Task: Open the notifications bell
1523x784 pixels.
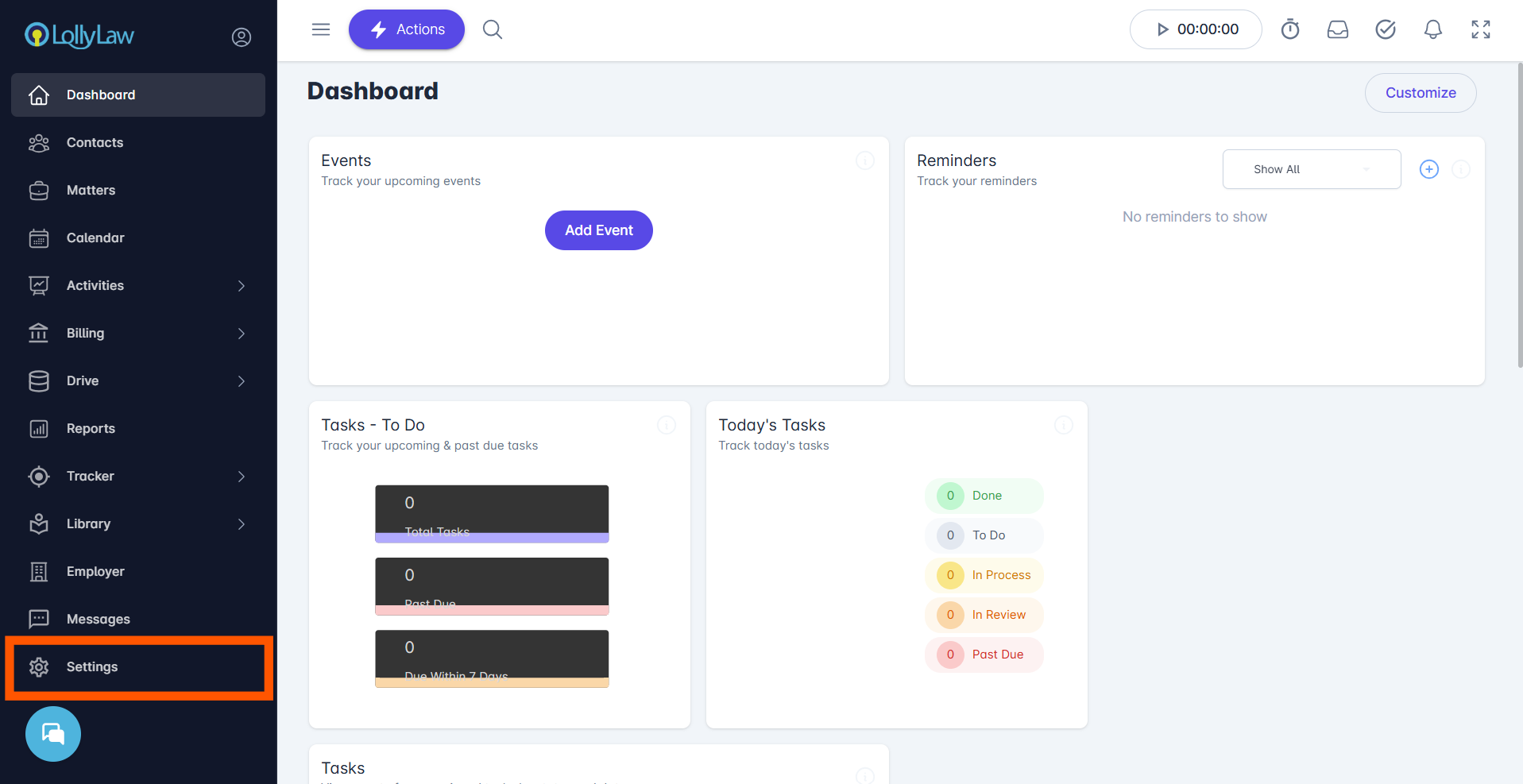Action: (x=1433, y=29)
